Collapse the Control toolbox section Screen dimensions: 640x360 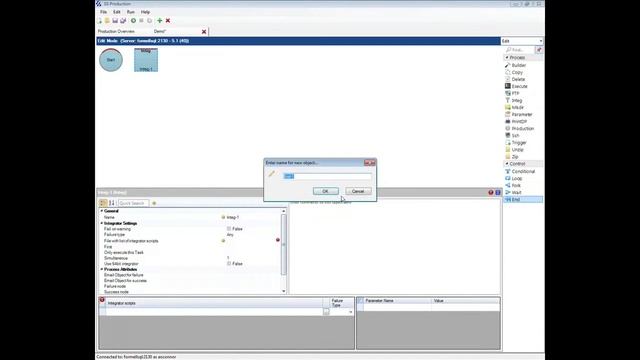coord(507,164)
